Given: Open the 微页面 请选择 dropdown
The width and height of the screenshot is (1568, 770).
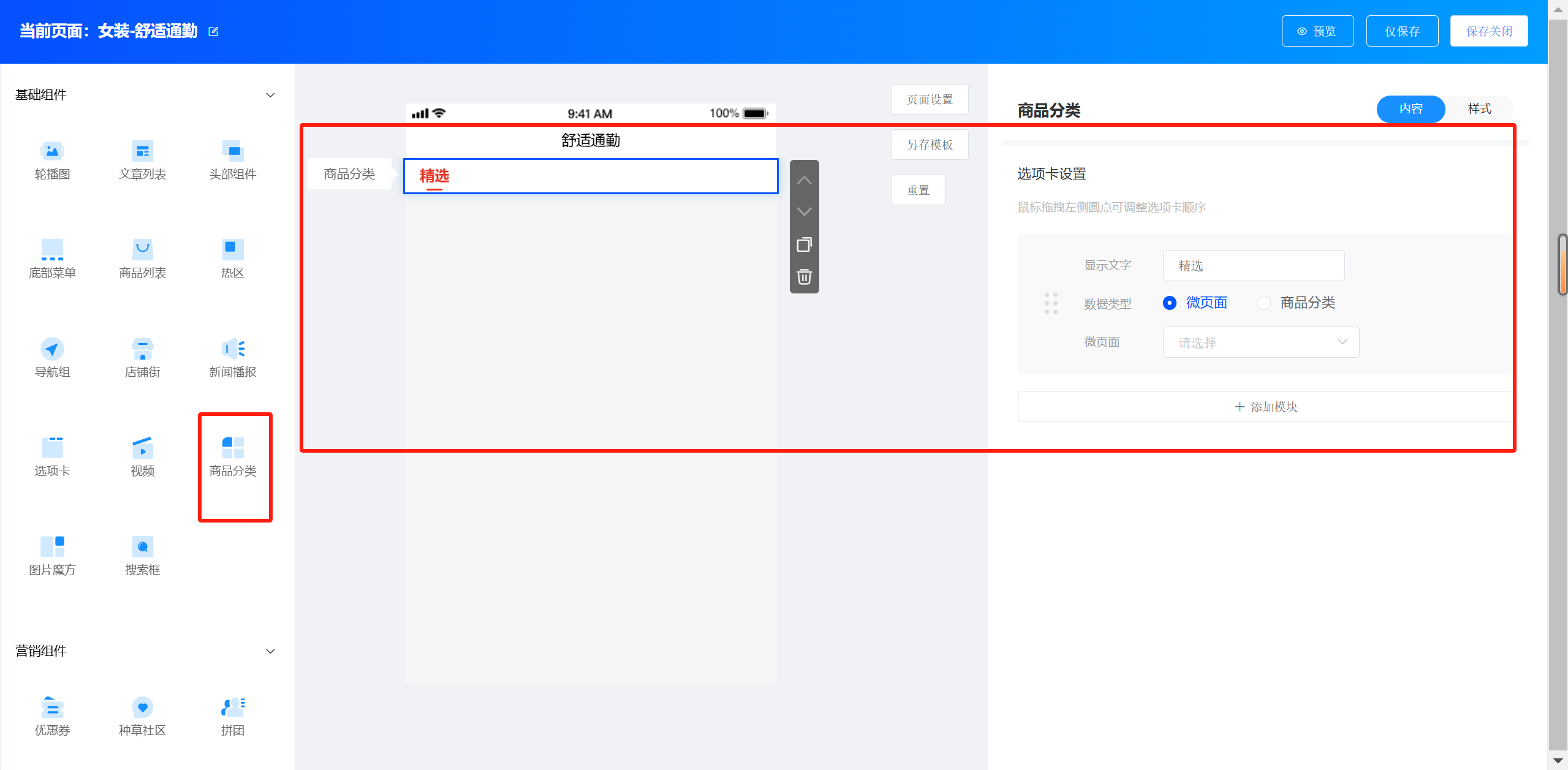Looking at the screenshot, I should [x=1261, y=342].
